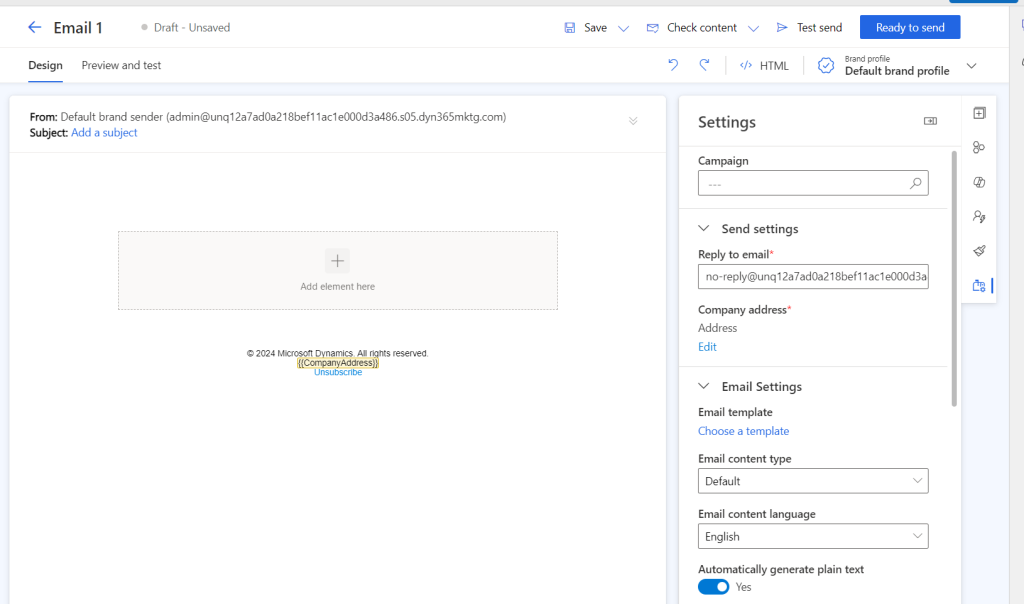Click the Settings panel scrollbar
Viewport: 1024px width, 604px height.
(x=953, y=279)
